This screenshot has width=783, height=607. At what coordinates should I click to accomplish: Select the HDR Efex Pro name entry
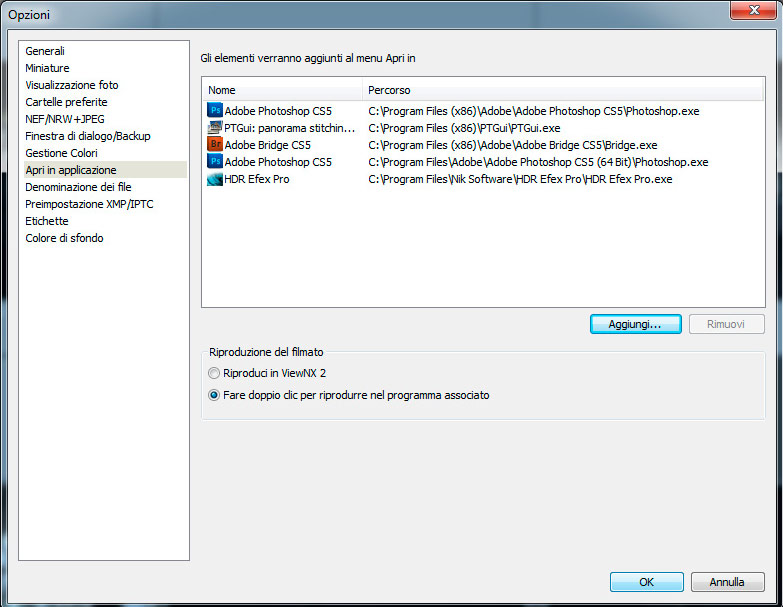point(257,179)
